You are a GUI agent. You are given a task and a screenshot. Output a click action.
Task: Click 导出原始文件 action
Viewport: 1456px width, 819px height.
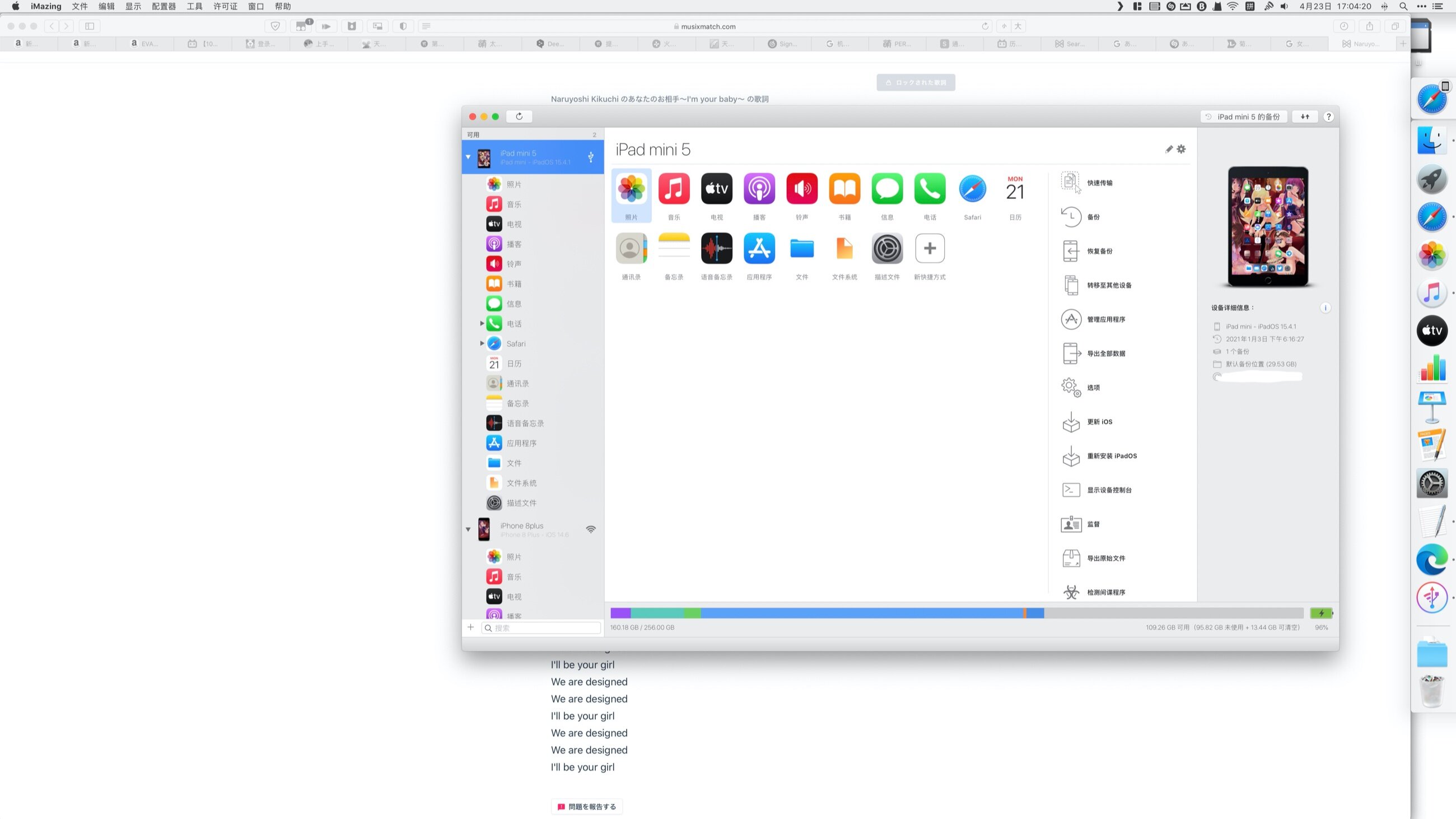(1094, 559)
